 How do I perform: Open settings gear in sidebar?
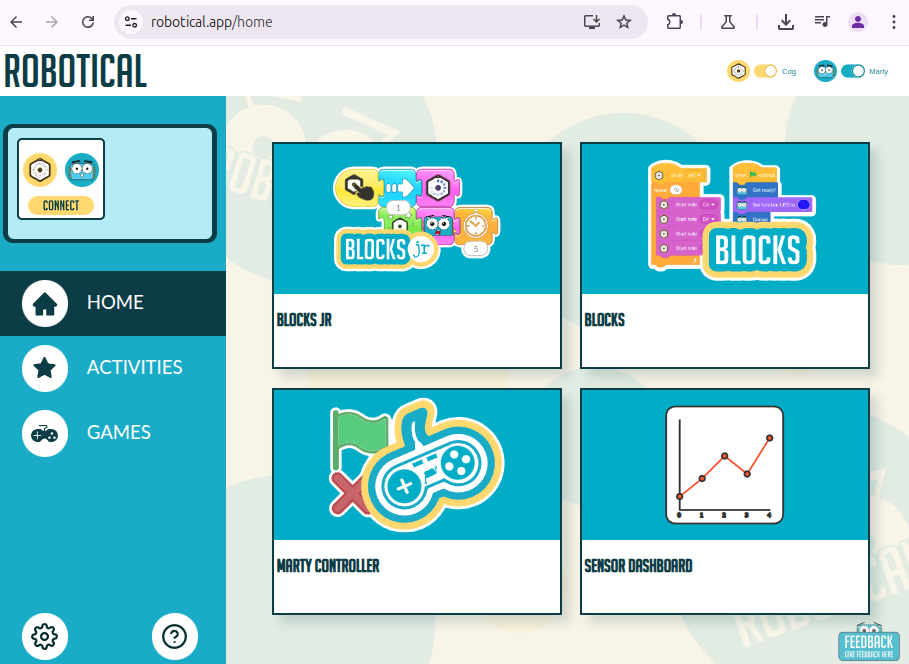pos(45,636)
